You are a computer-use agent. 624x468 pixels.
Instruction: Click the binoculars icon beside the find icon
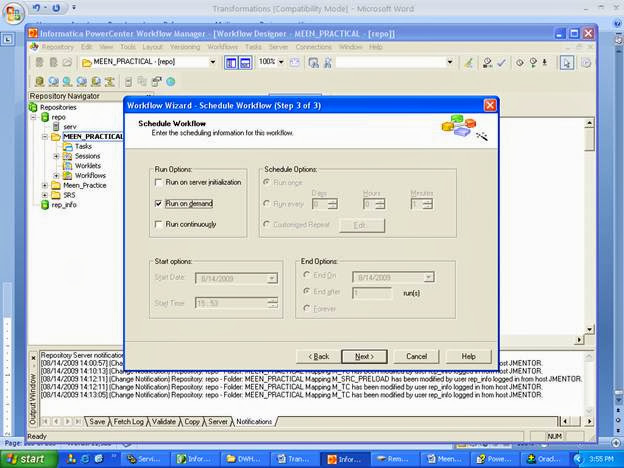pyautogui.click(x=328, y=62)
